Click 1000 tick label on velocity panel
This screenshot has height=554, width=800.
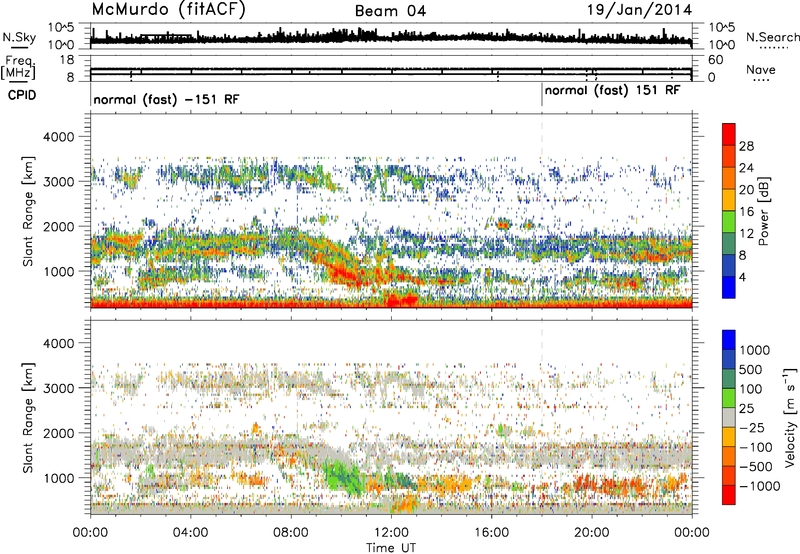pos(62,478)
